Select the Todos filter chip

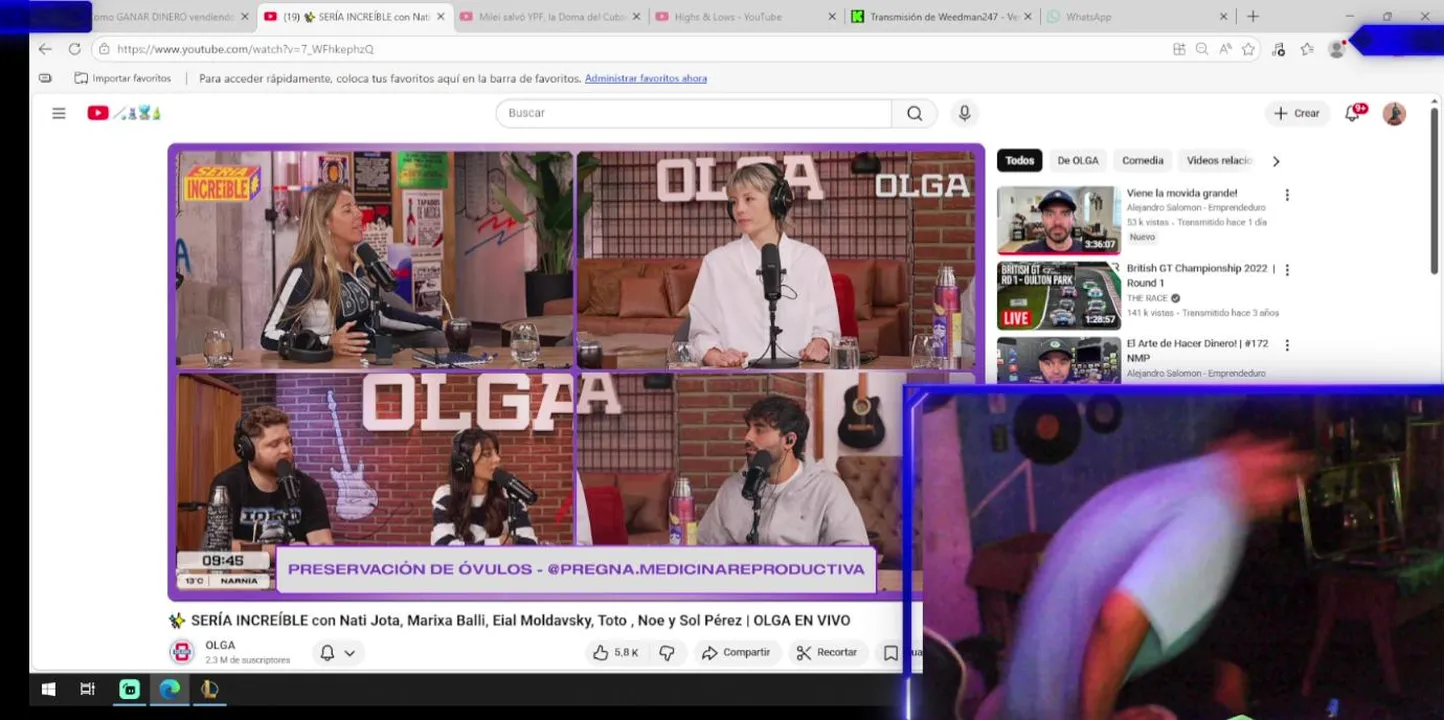(1019, 160)
